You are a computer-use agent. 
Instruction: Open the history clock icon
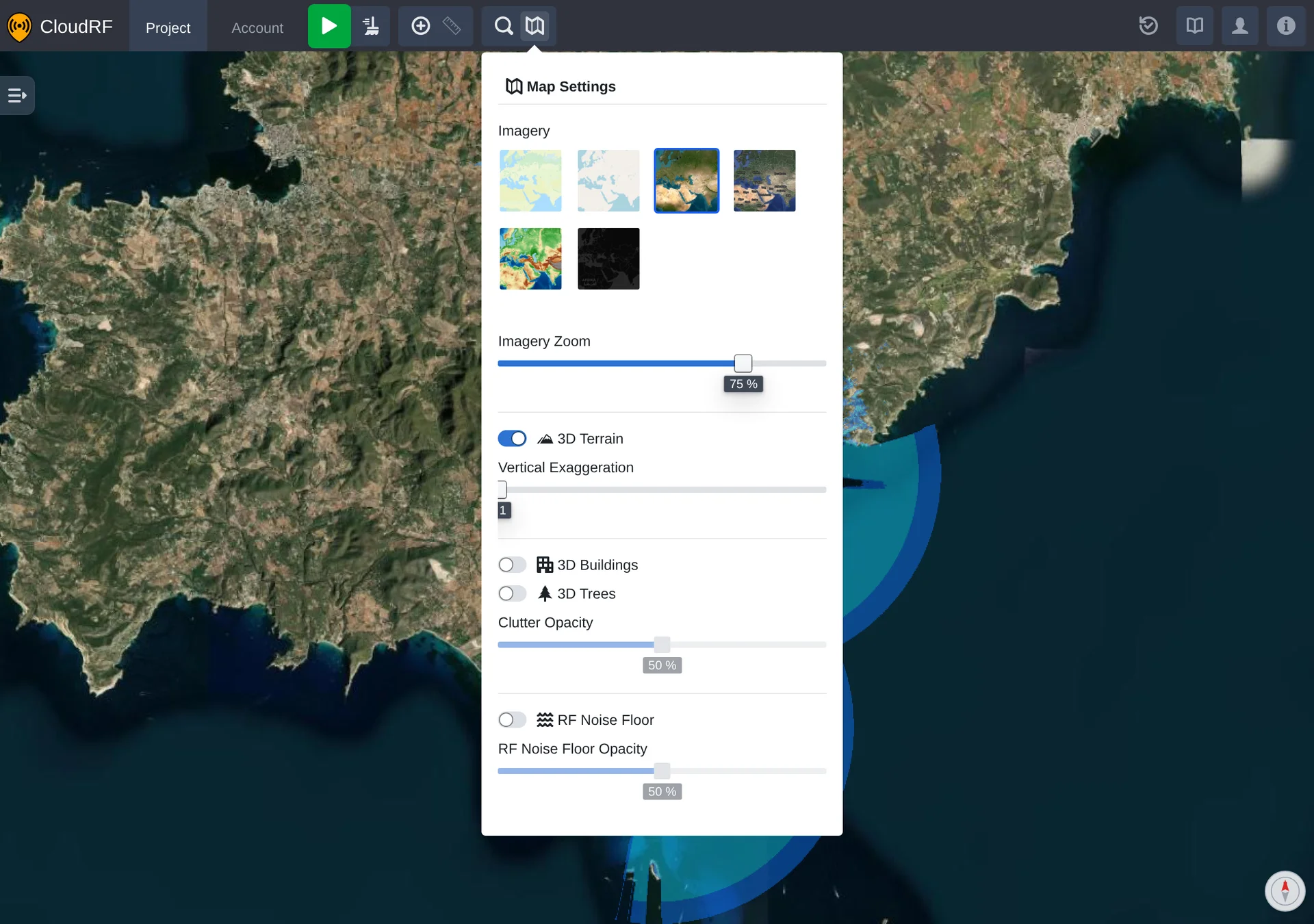point(1148,26)
